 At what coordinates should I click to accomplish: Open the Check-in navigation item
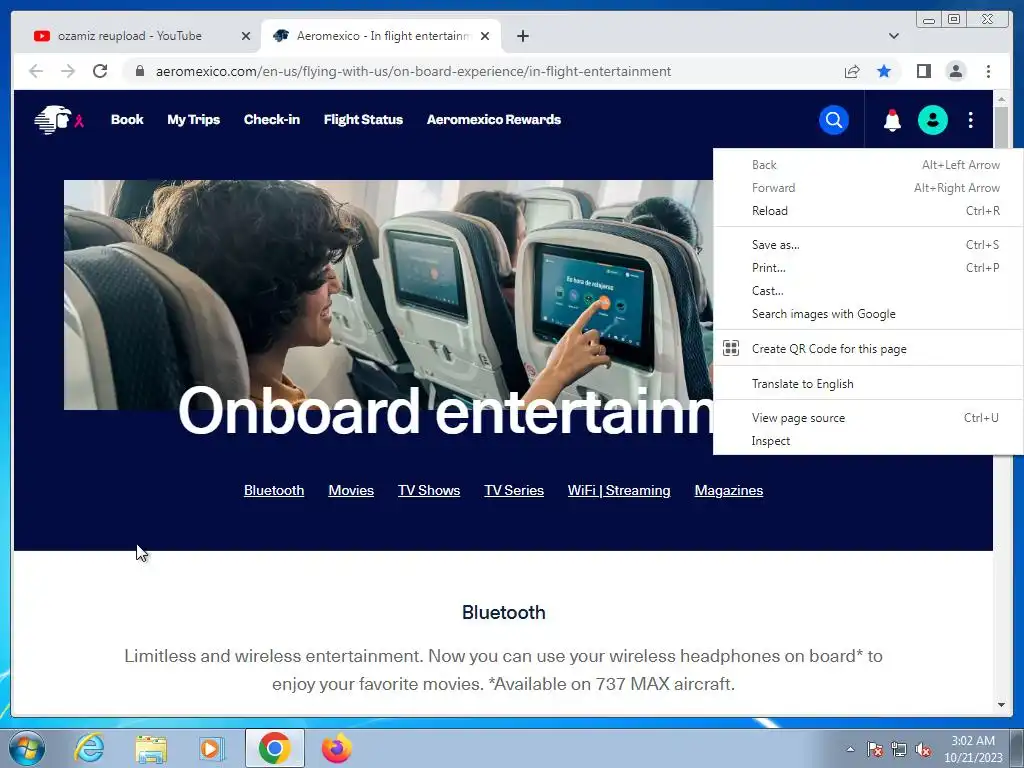pyautogui.click(x=272, y=120)
